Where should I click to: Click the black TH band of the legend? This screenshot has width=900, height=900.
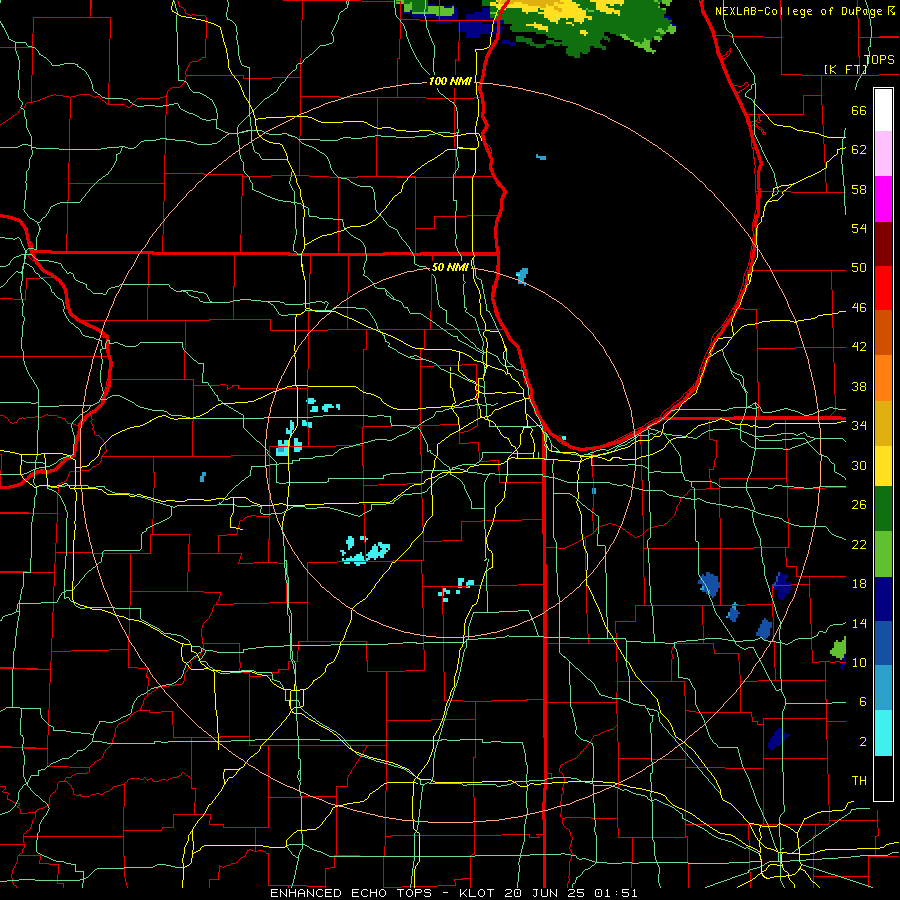[x=883, y=778]
